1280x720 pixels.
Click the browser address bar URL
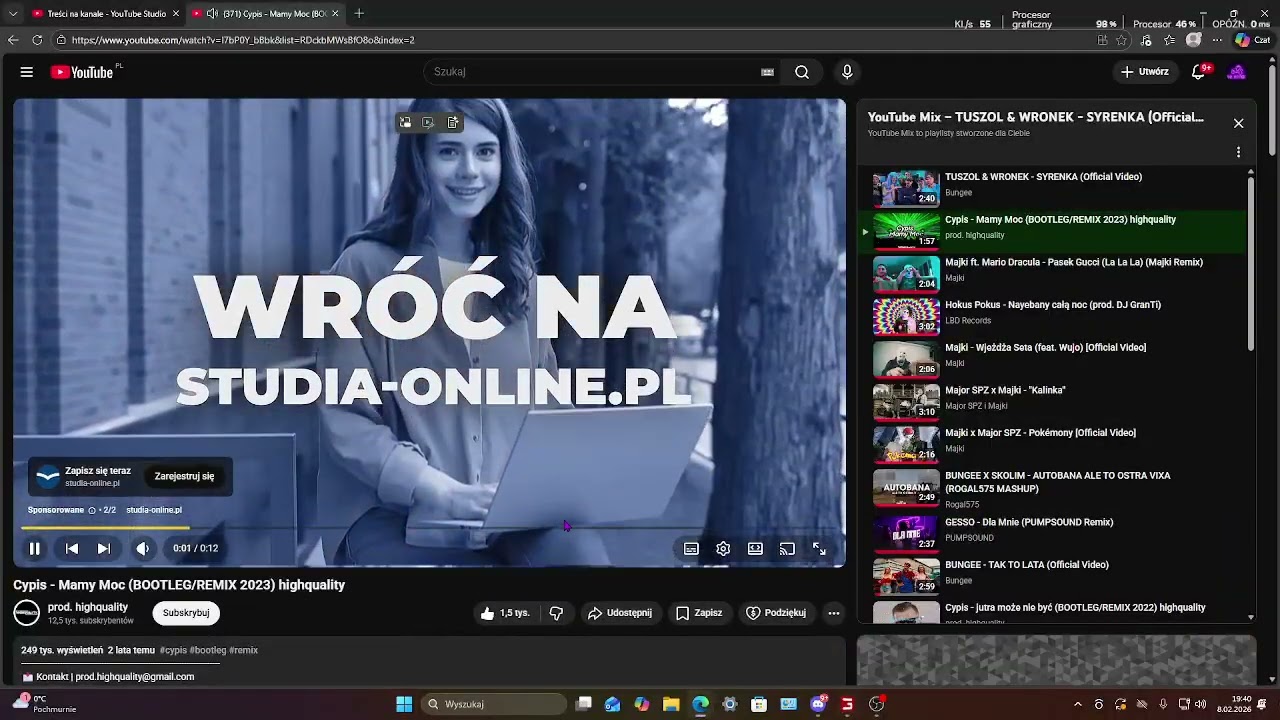(x=243, y=40)
